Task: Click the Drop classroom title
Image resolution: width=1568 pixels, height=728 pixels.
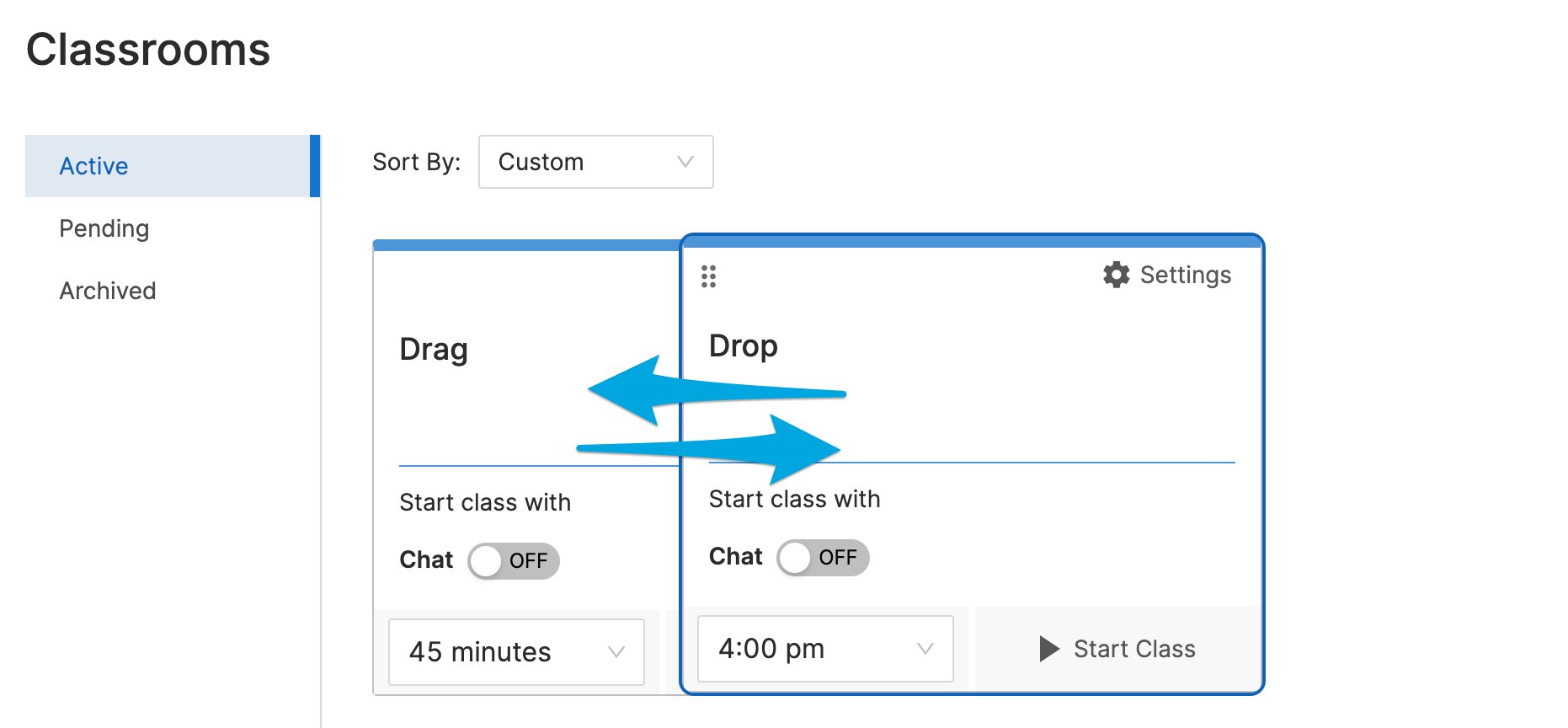Action: [744, 346]
